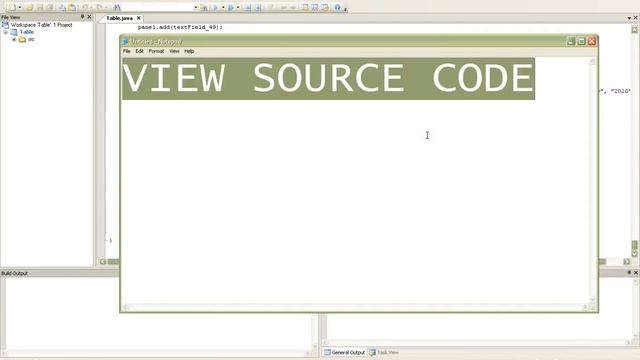This screenshot has height=360, width=640.
Task: Open the Notepad File menu
Action: tap(127, 51)
